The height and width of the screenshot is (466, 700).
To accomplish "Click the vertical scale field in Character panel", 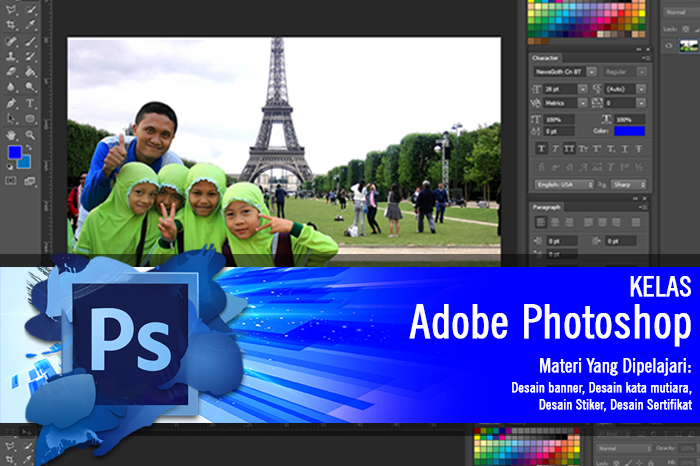I will pos(559,120).
